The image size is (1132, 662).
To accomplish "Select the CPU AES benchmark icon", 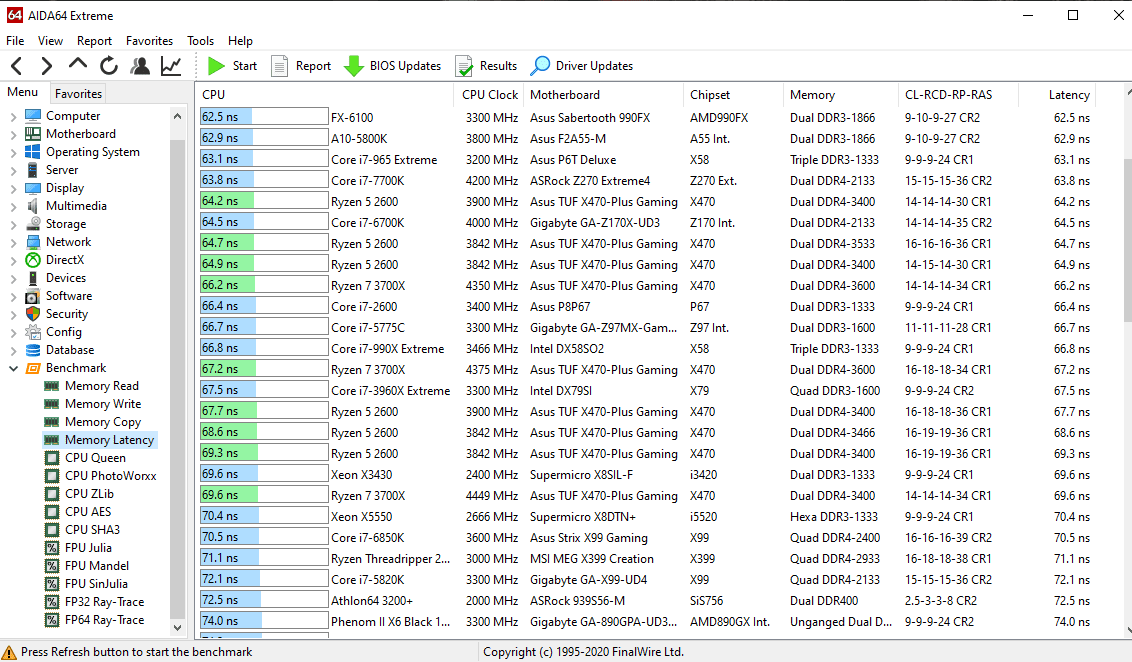I will (x=51, y=512).
